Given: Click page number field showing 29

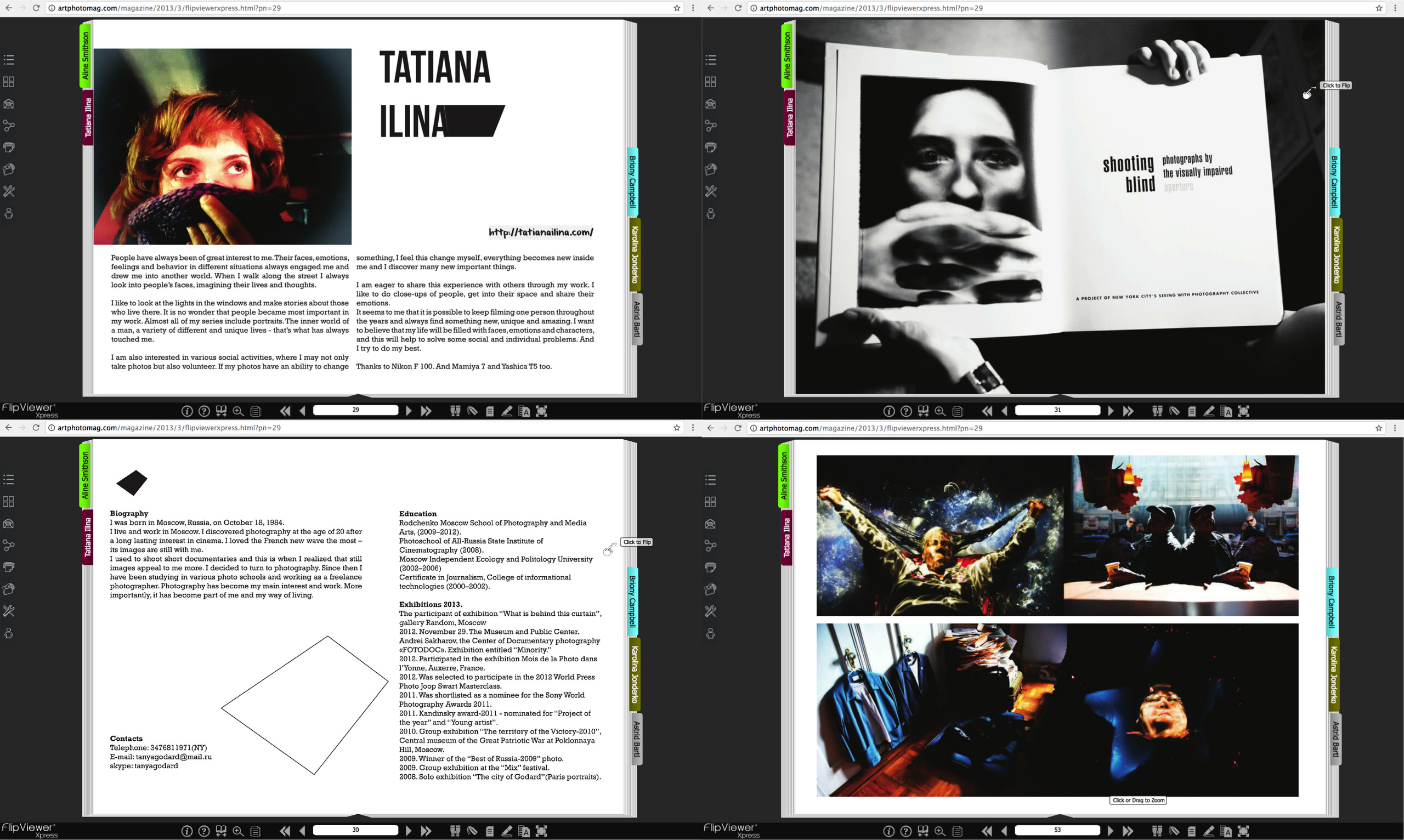Looking at the screenshot, I should point(355,410).
